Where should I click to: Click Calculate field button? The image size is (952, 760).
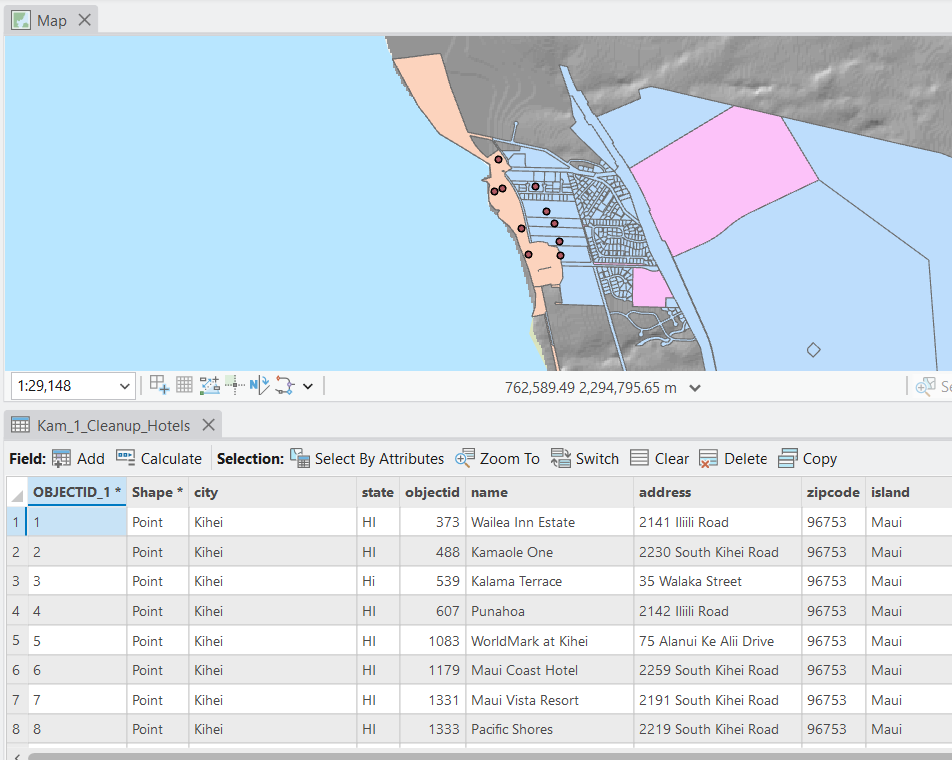(159, 459)
